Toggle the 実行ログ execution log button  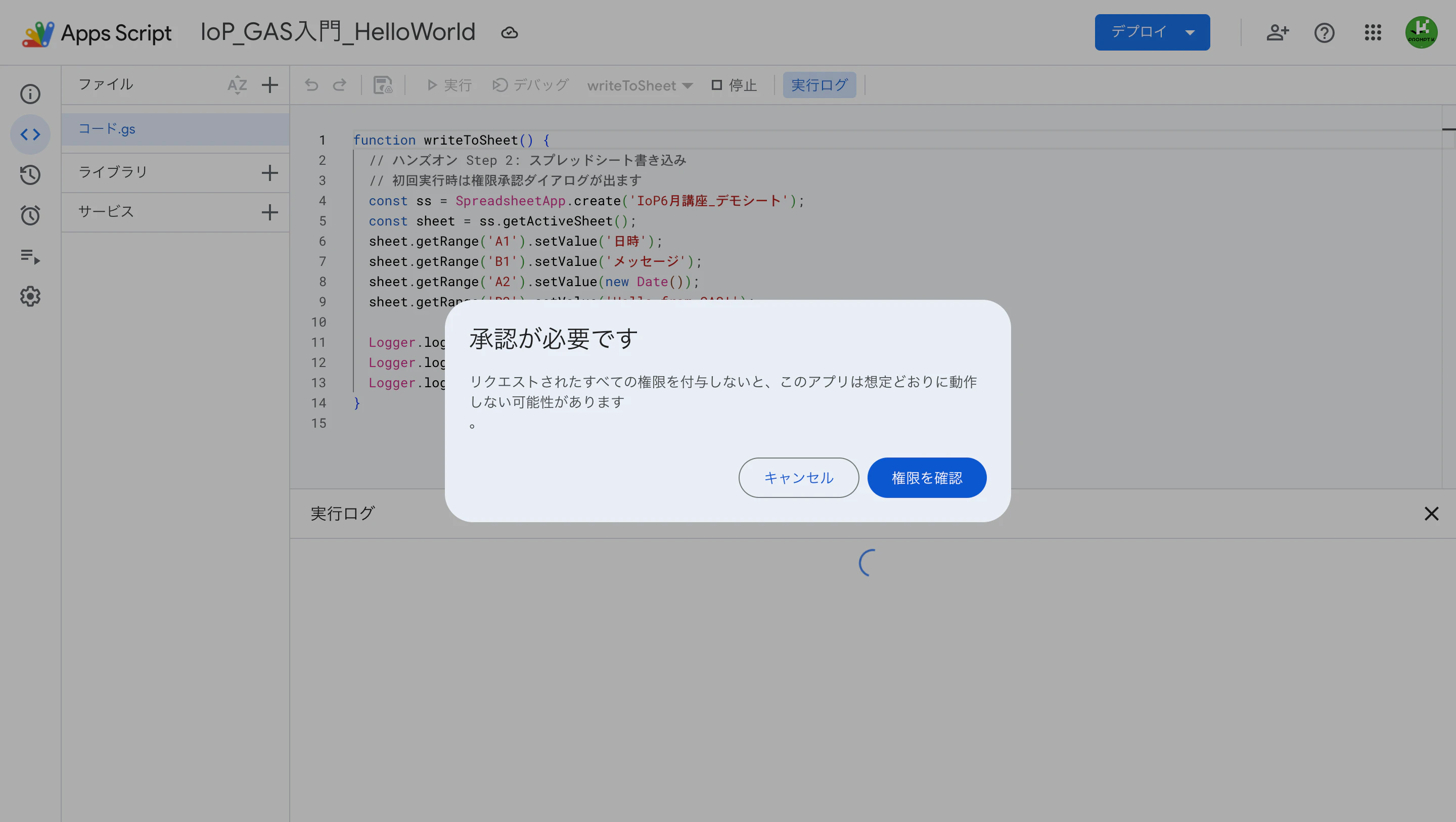[819, 85]
